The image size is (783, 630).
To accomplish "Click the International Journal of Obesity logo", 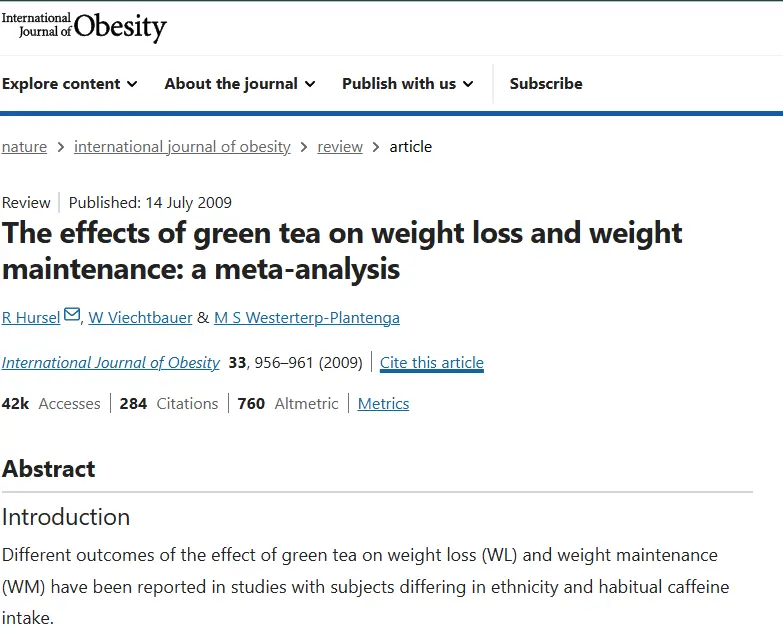I will tap(84, 27).
